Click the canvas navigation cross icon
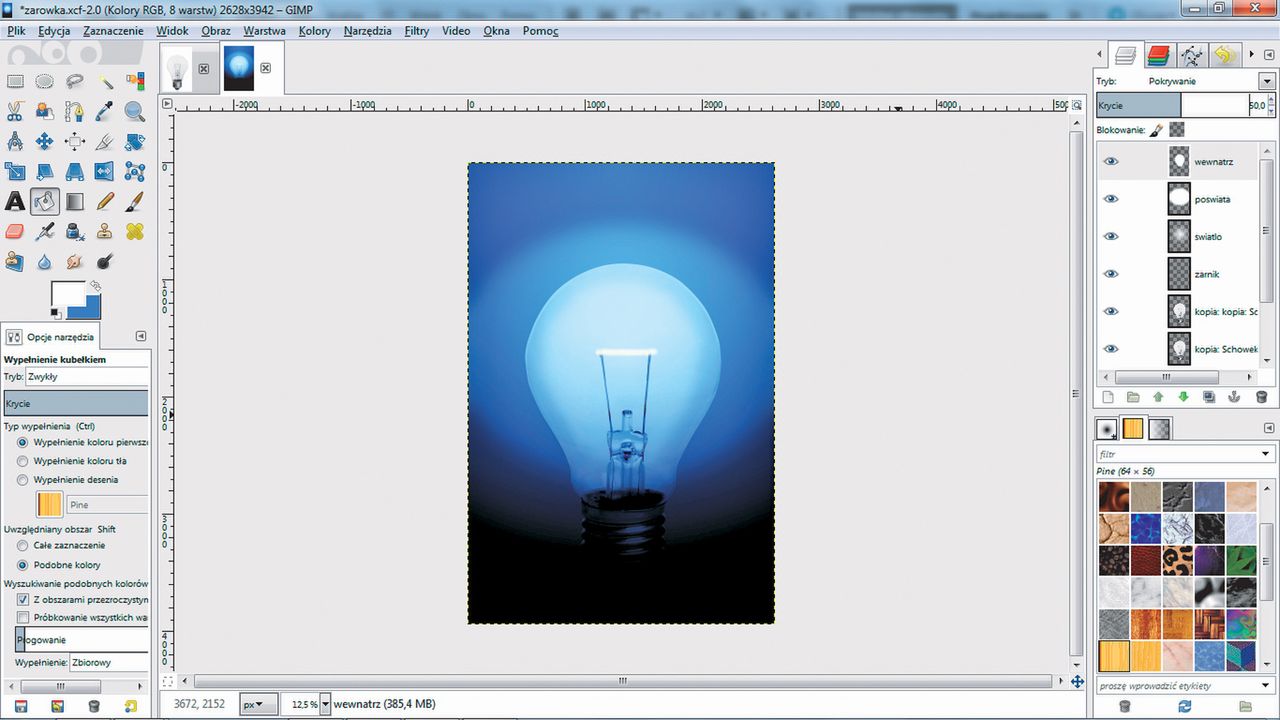The image size is (1280, 720). pyautogui.click(x=1077, y=681)
